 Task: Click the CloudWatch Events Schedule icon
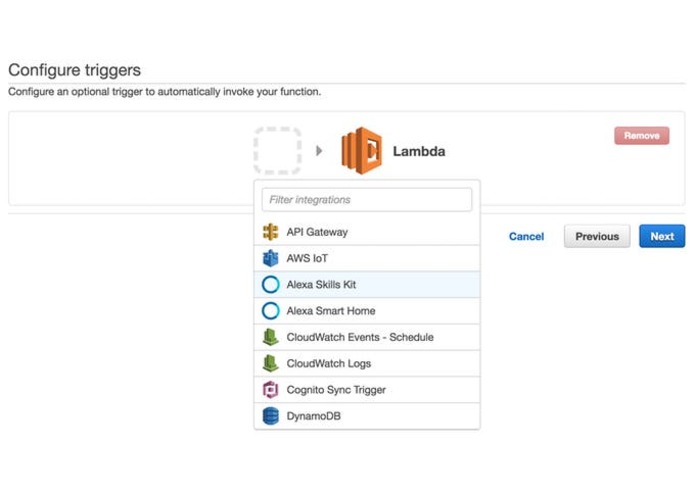[x=270, y=337]
